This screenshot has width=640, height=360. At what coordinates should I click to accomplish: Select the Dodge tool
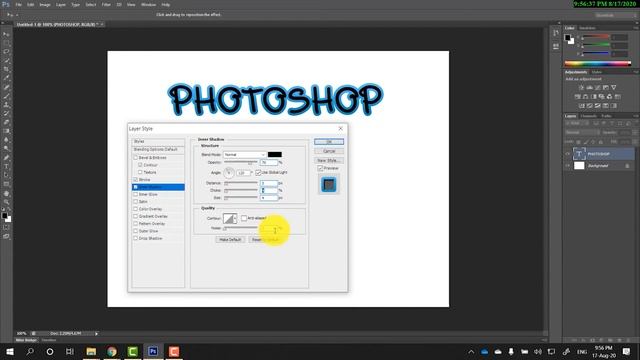click(6, 149)
